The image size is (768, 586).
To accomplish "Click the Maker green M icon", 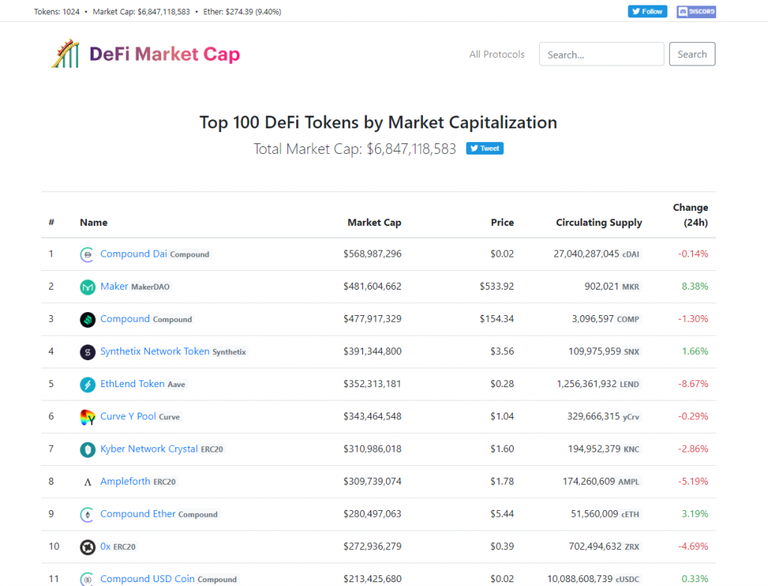I will (x=87, y=287).
